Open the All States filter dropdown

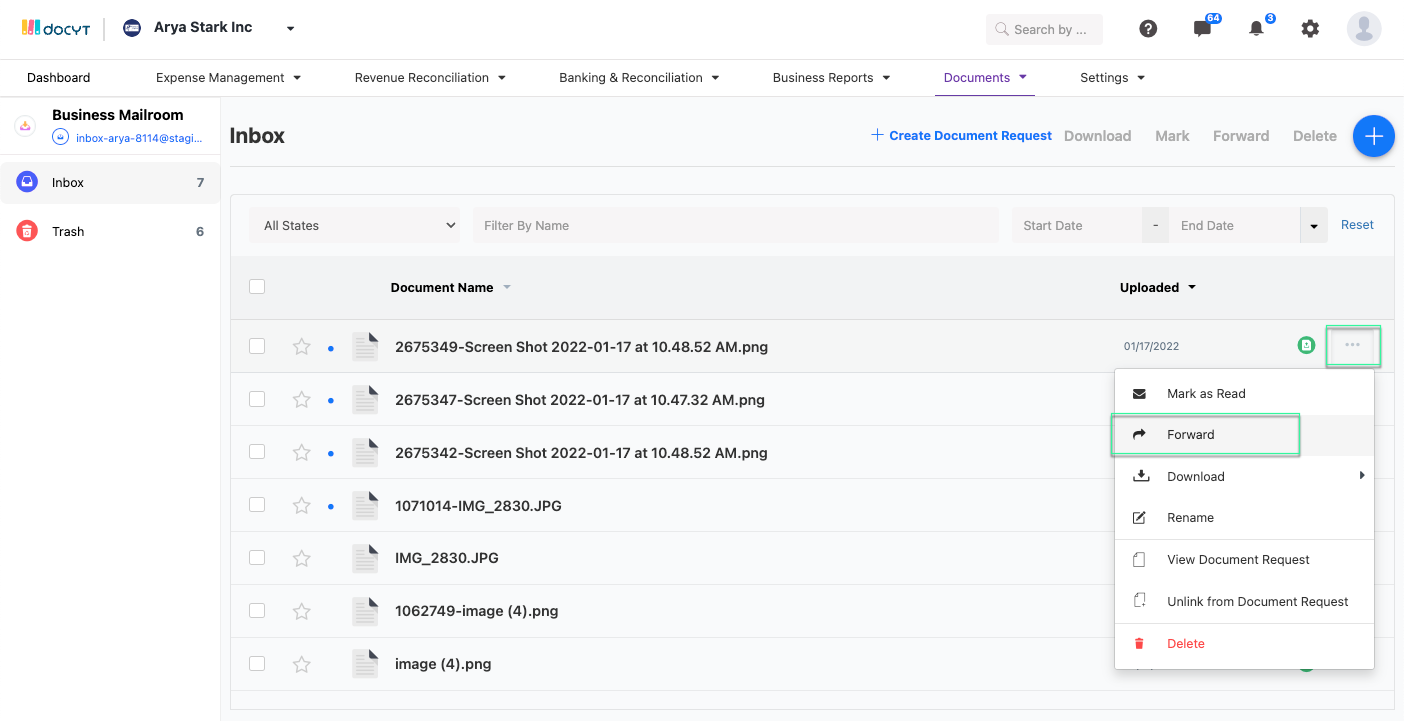[355, 226]
